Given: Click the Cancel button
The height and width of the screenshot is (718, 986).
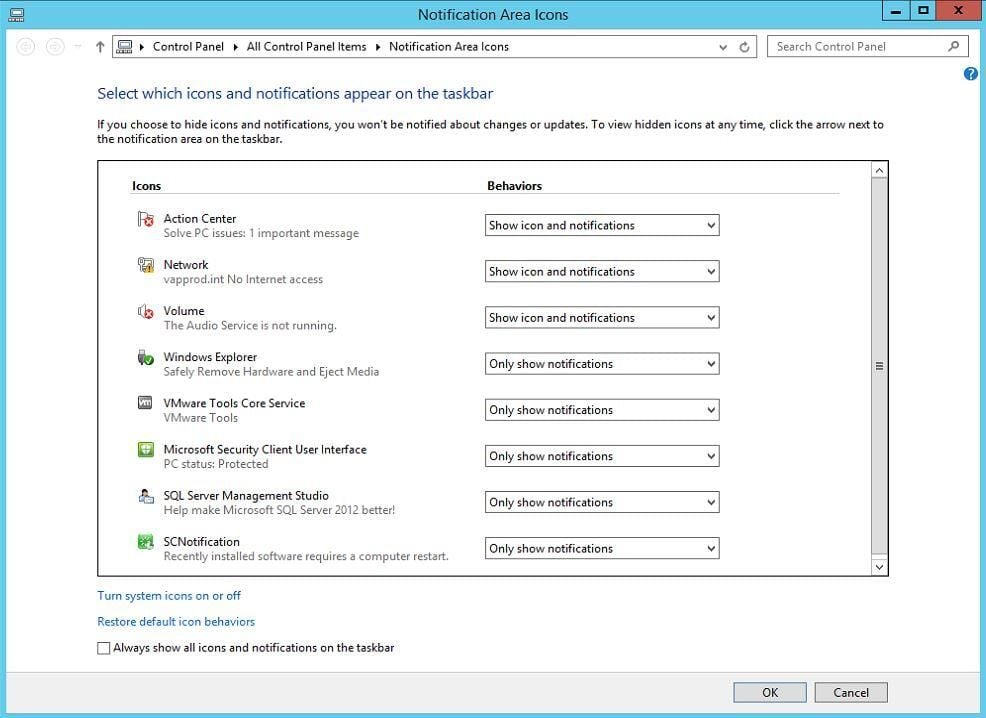Looking at the screenshot, I should pyautogui.click(x=851, y=692).
